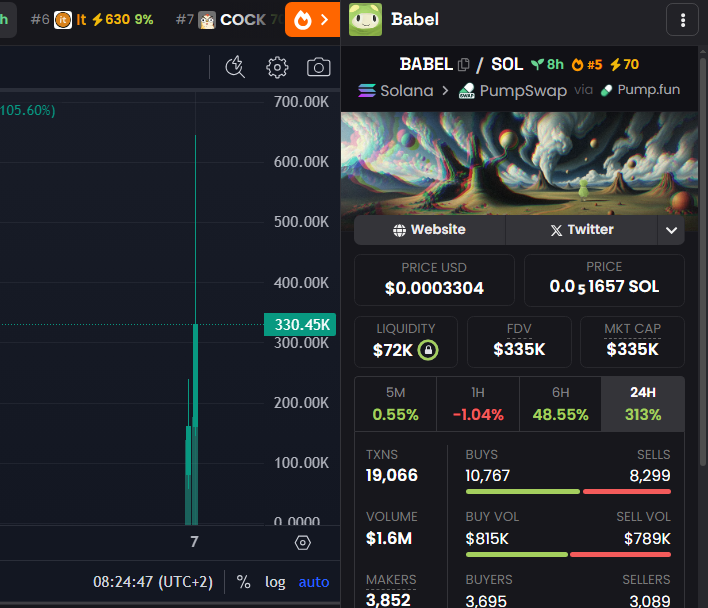The height and width of the screenshot is (608, 708).
Task: Click the Pump.fun link
Action: pyautogui.click(x=640, y=90)
